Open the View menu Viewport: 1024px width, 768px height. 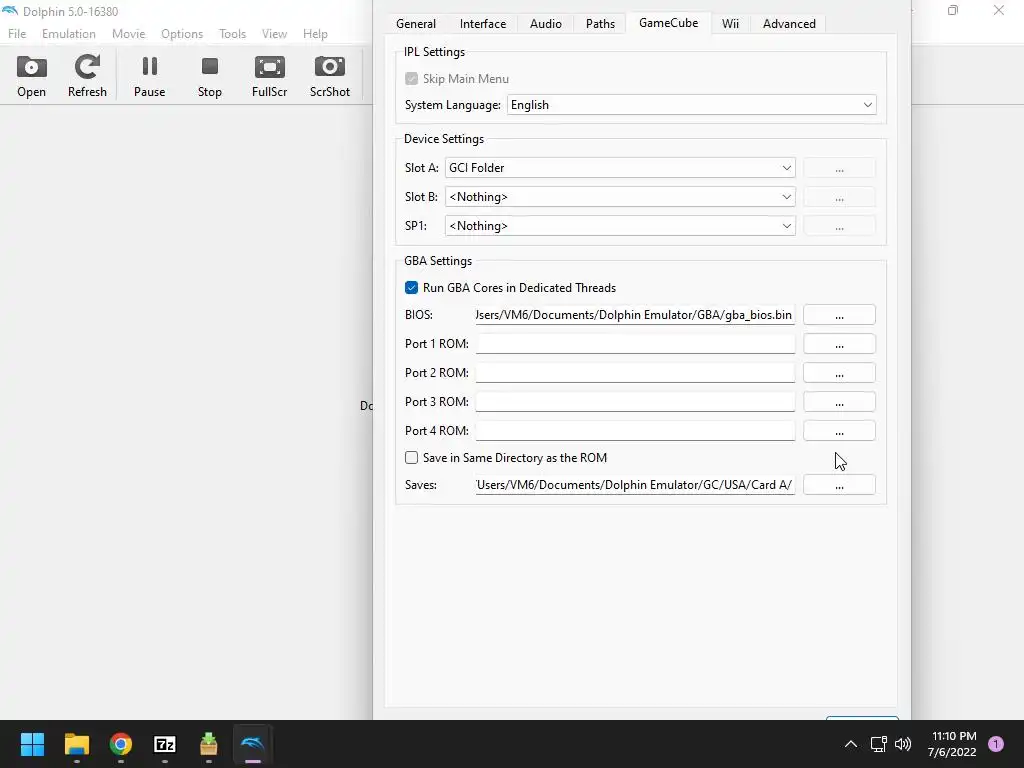(x=274, y=34)
